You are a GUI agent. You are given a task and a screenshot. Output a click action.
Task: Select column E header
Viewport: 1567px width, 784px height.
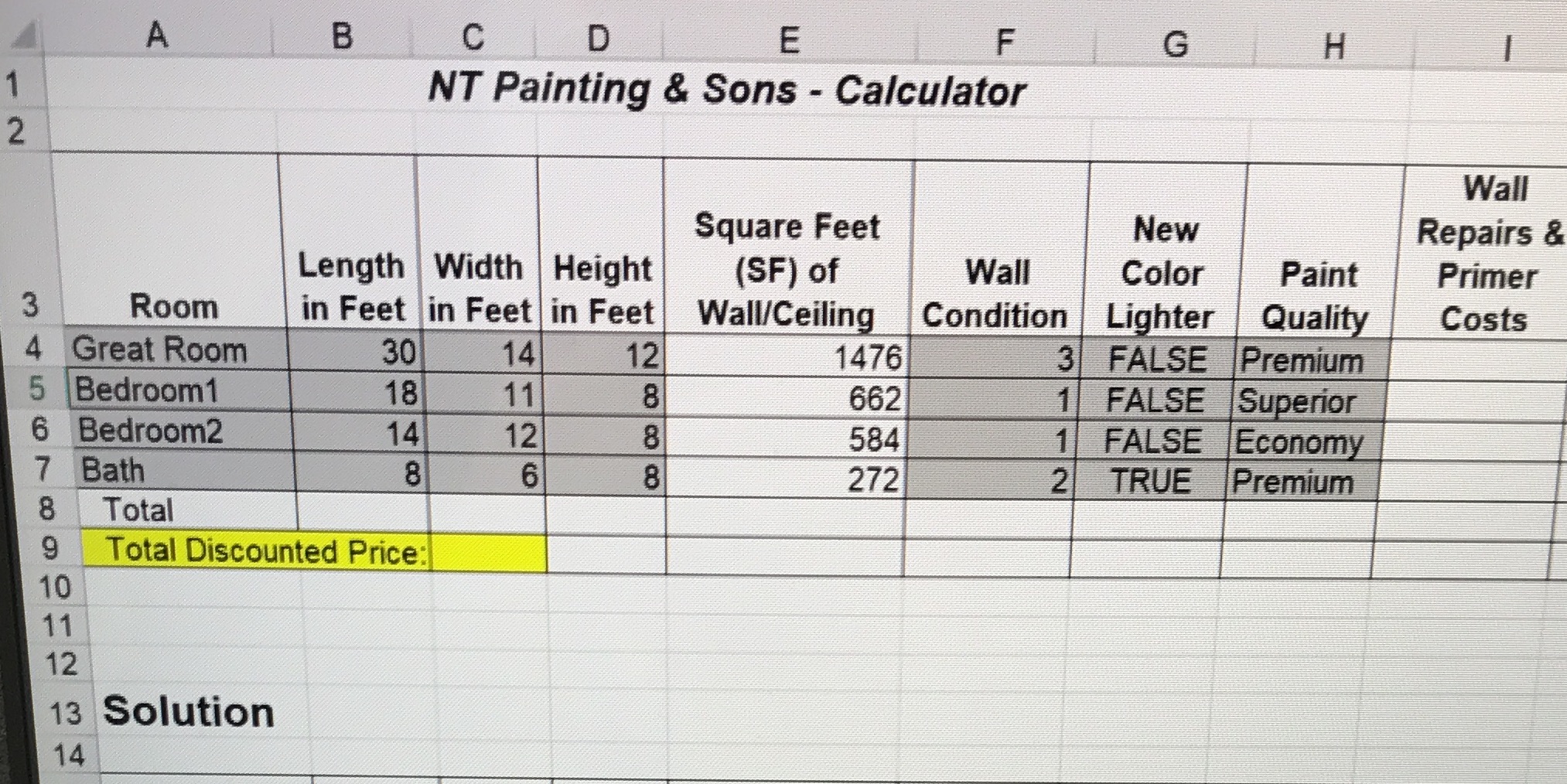point(789,35)
